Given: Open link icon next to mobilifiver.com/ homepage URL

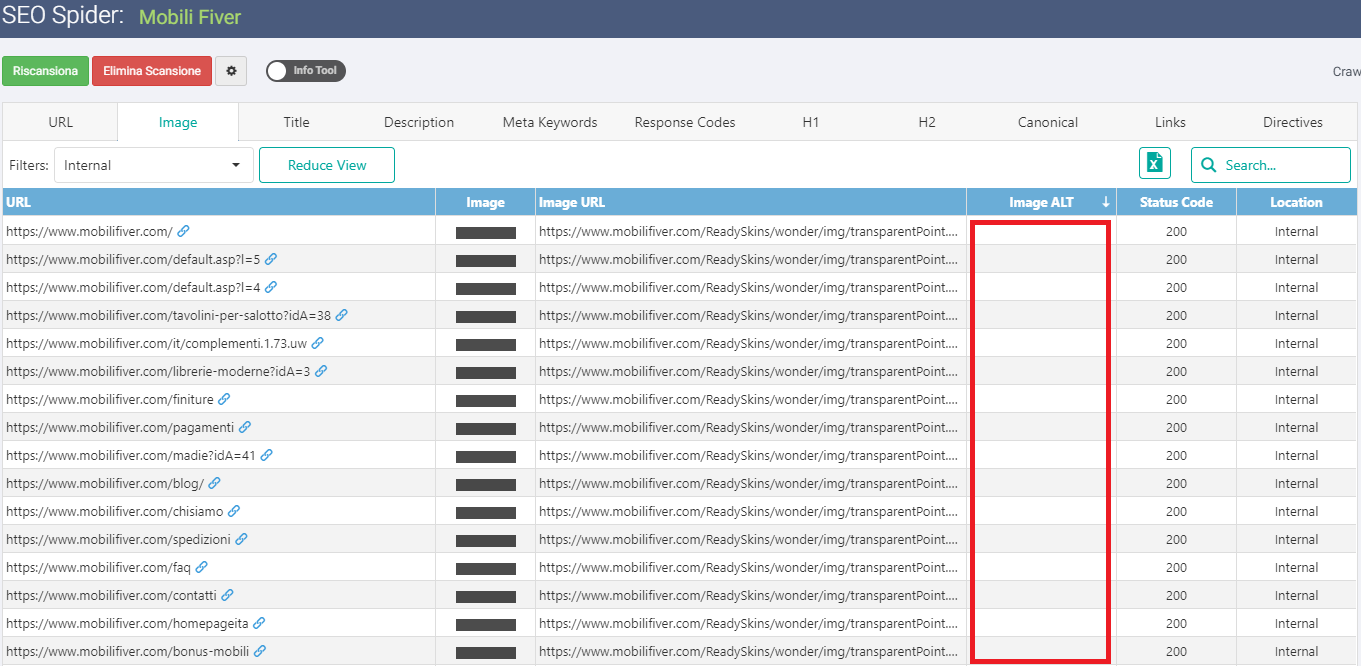Looking at the screenshot, I should (x=183, y=231).
